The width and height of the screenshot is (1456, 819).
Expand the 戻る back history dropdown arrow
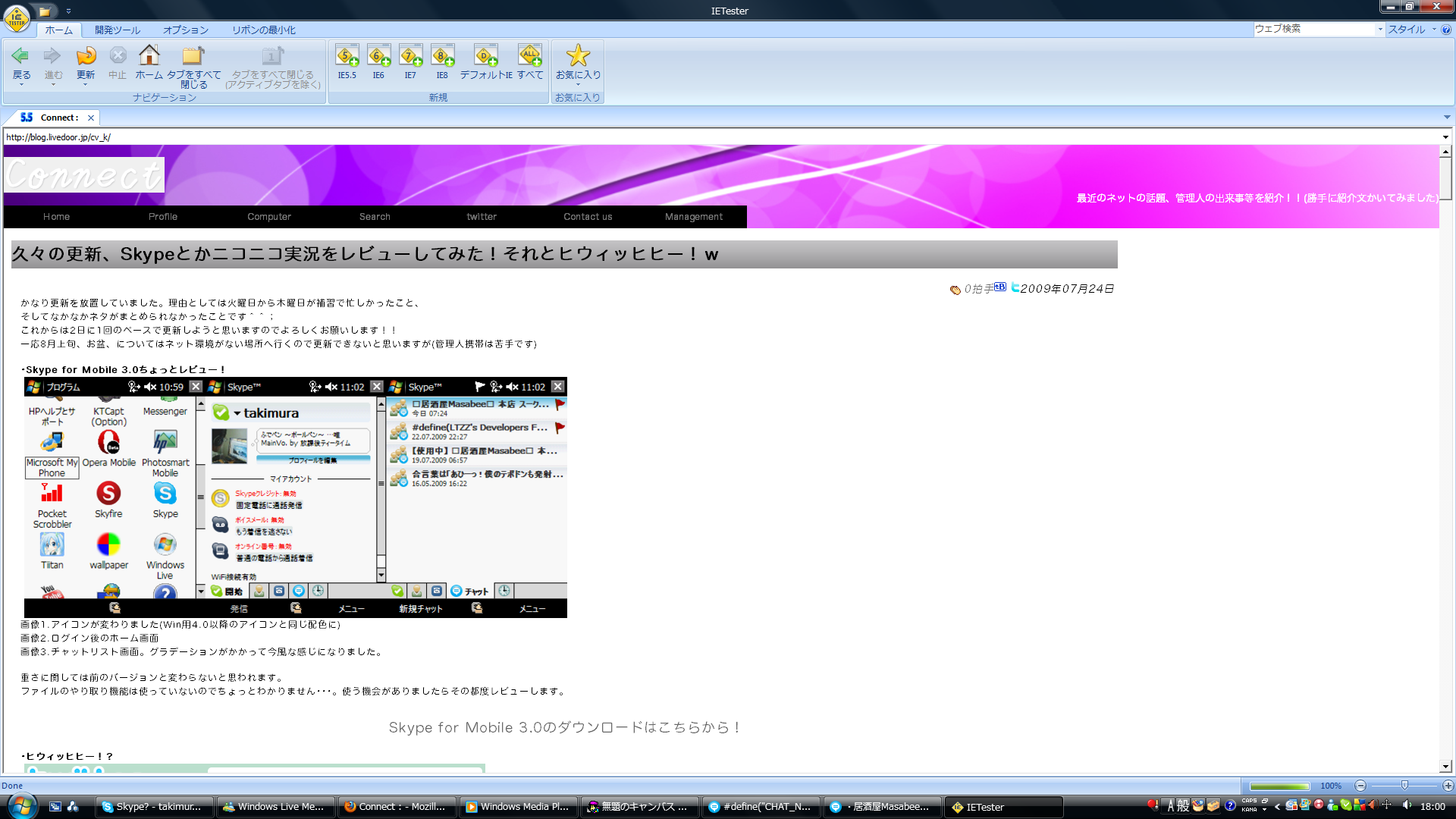pos(21,85)
